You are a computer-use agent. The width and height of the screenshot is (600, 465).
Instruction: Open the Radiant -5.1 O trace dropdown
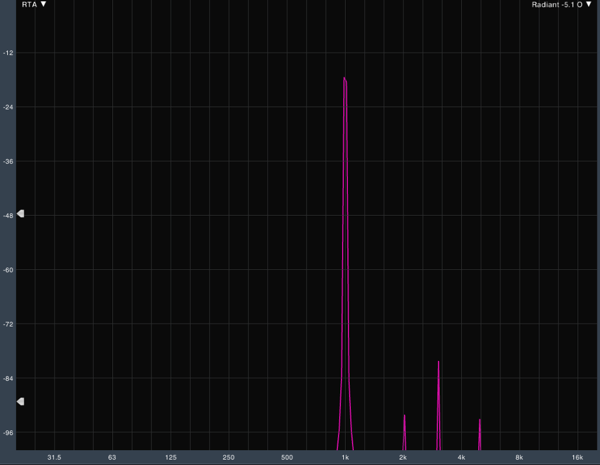589,4
